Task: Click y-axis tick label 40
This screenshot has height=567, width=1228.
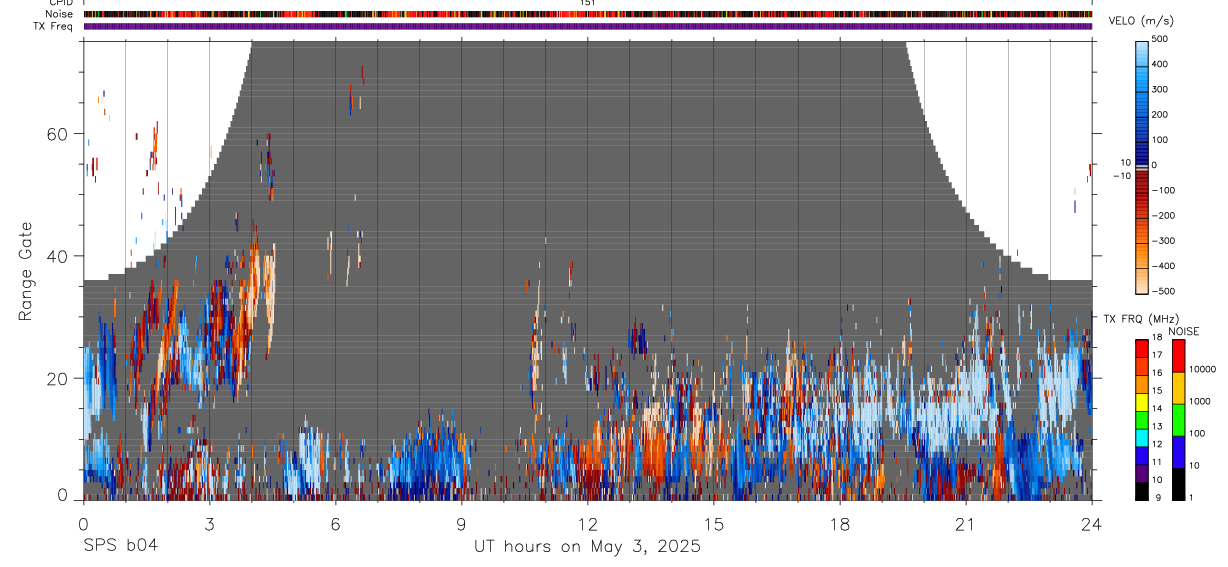Action: coord(59,256)
